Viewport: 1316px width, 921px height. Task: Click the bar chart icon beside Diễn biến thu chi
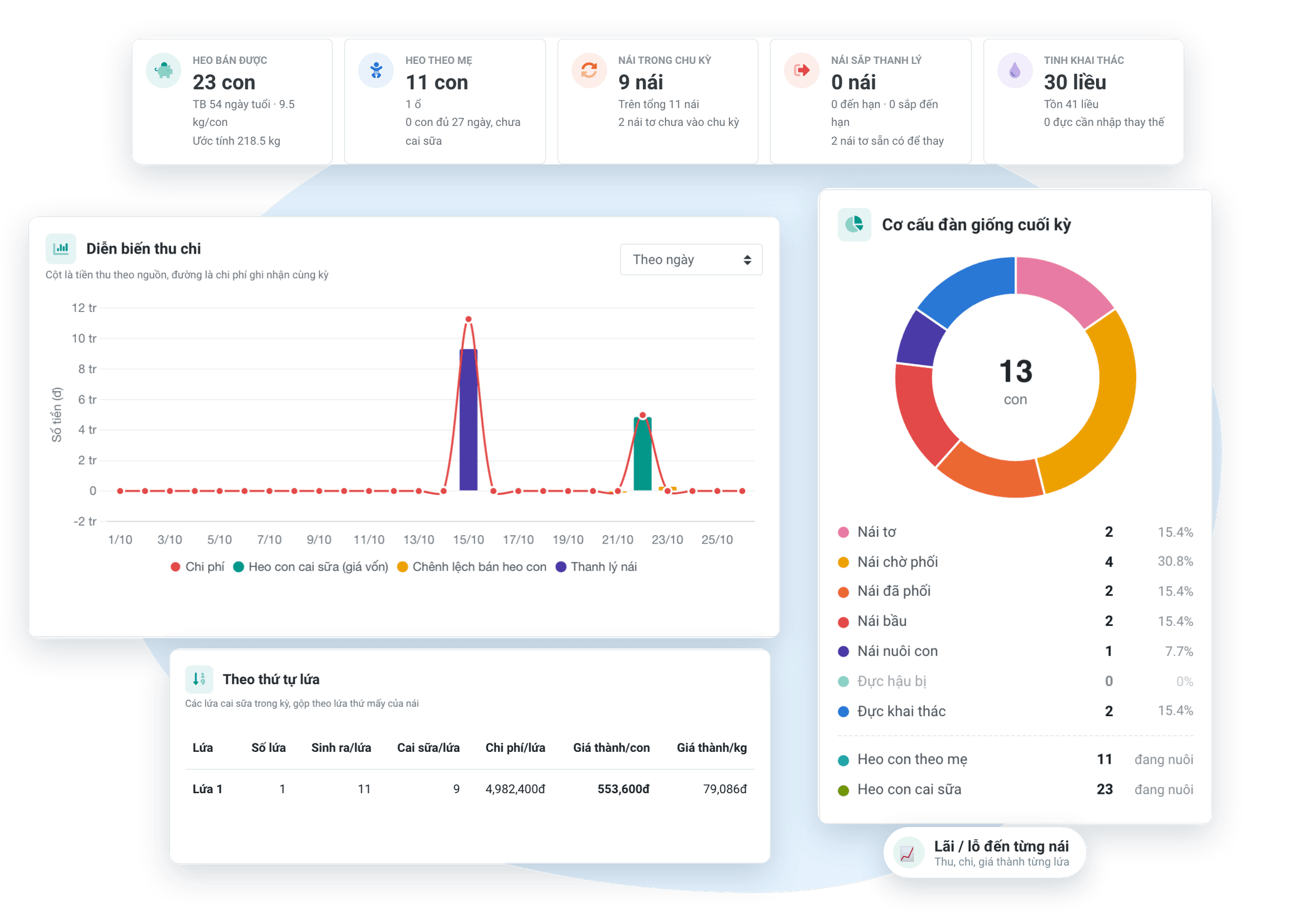click(x=61, y=248)
